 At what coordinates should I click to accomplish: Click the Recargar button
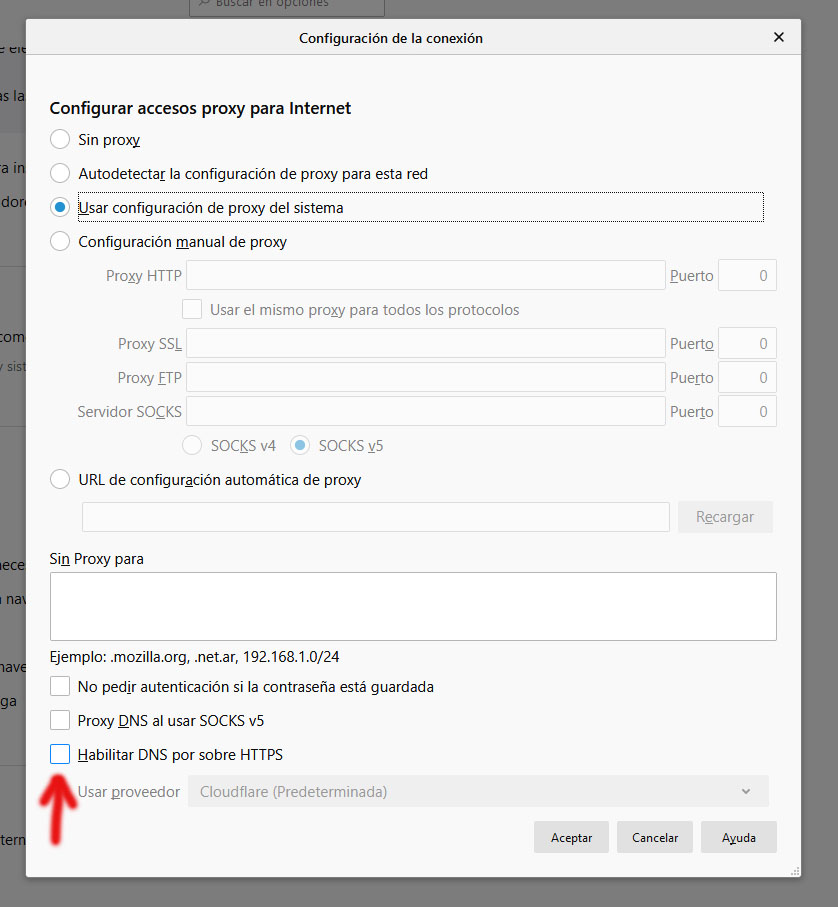(725, 517)
